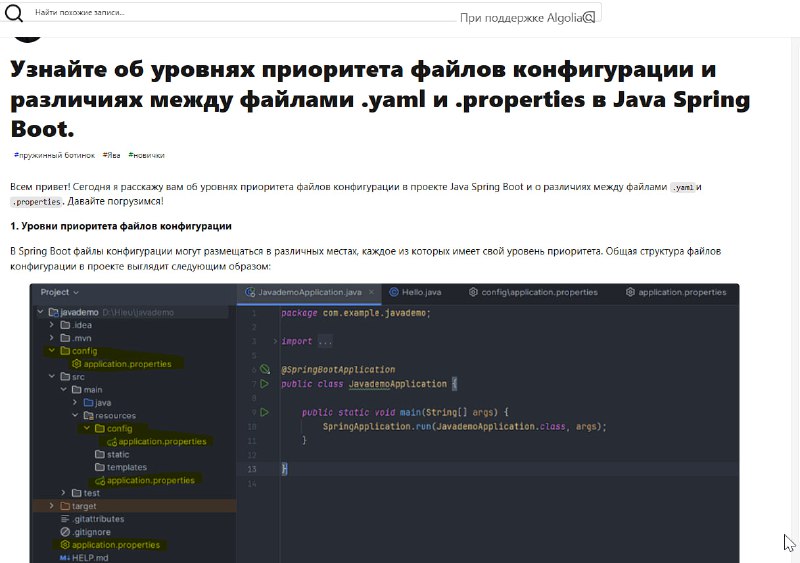Viewport: 800px width, 563px height.
Task: Click run gutter icon beside main method
Action: point(264,411)
